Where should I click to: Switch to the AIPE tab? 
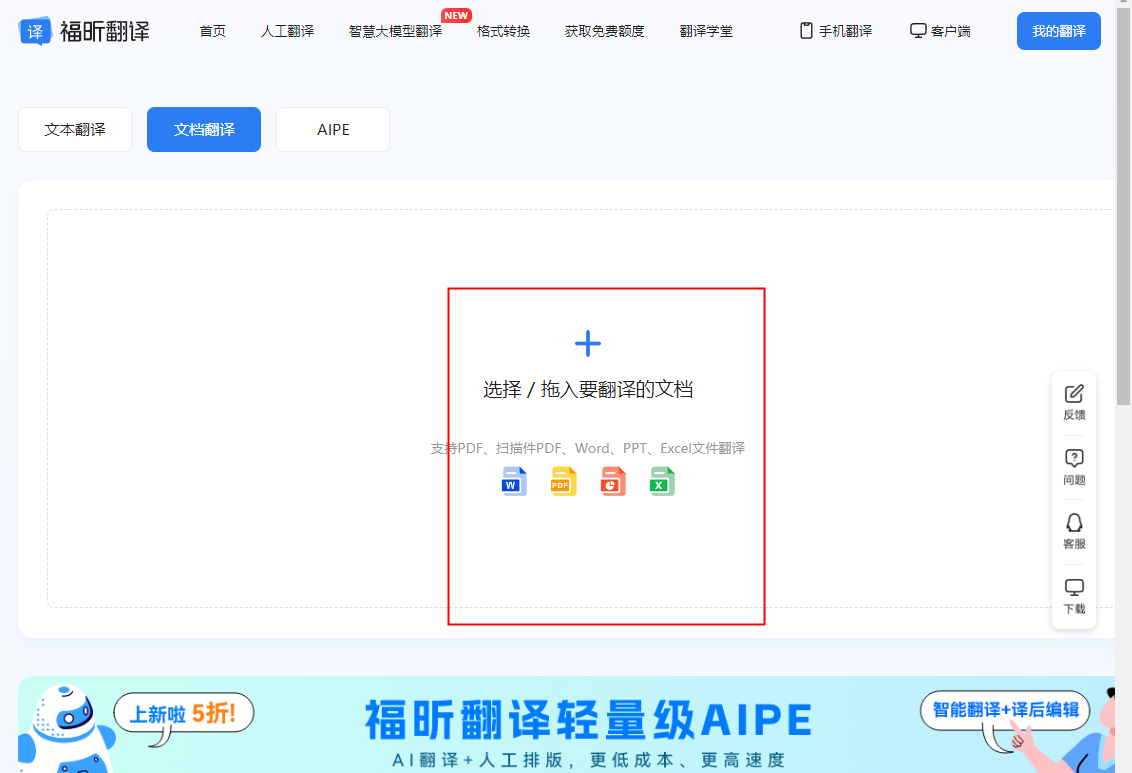(332, 129)
